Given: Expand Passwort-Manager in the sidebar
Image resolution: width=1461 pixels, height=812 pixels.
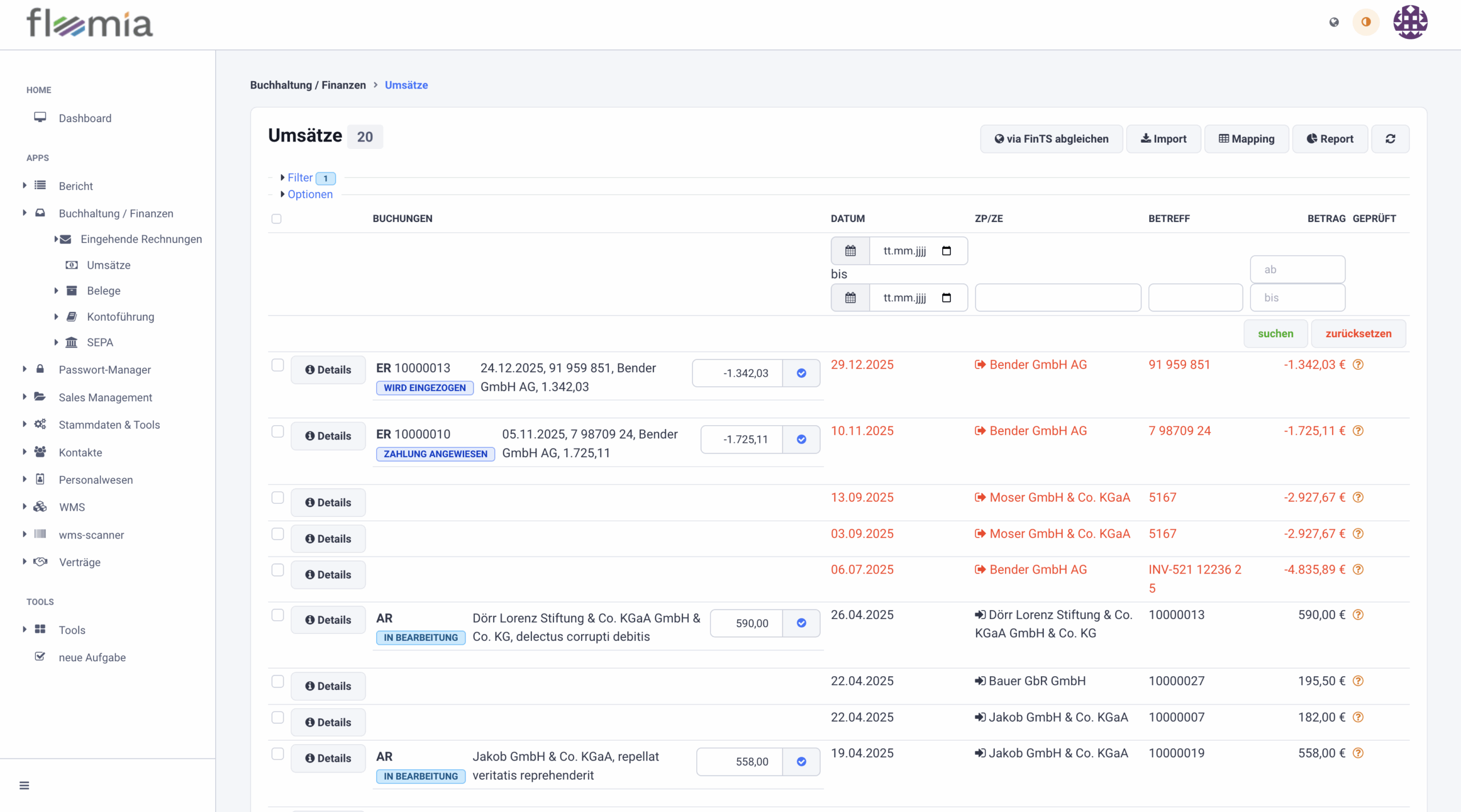Looking at the screenshot, I should coord(104,370).
